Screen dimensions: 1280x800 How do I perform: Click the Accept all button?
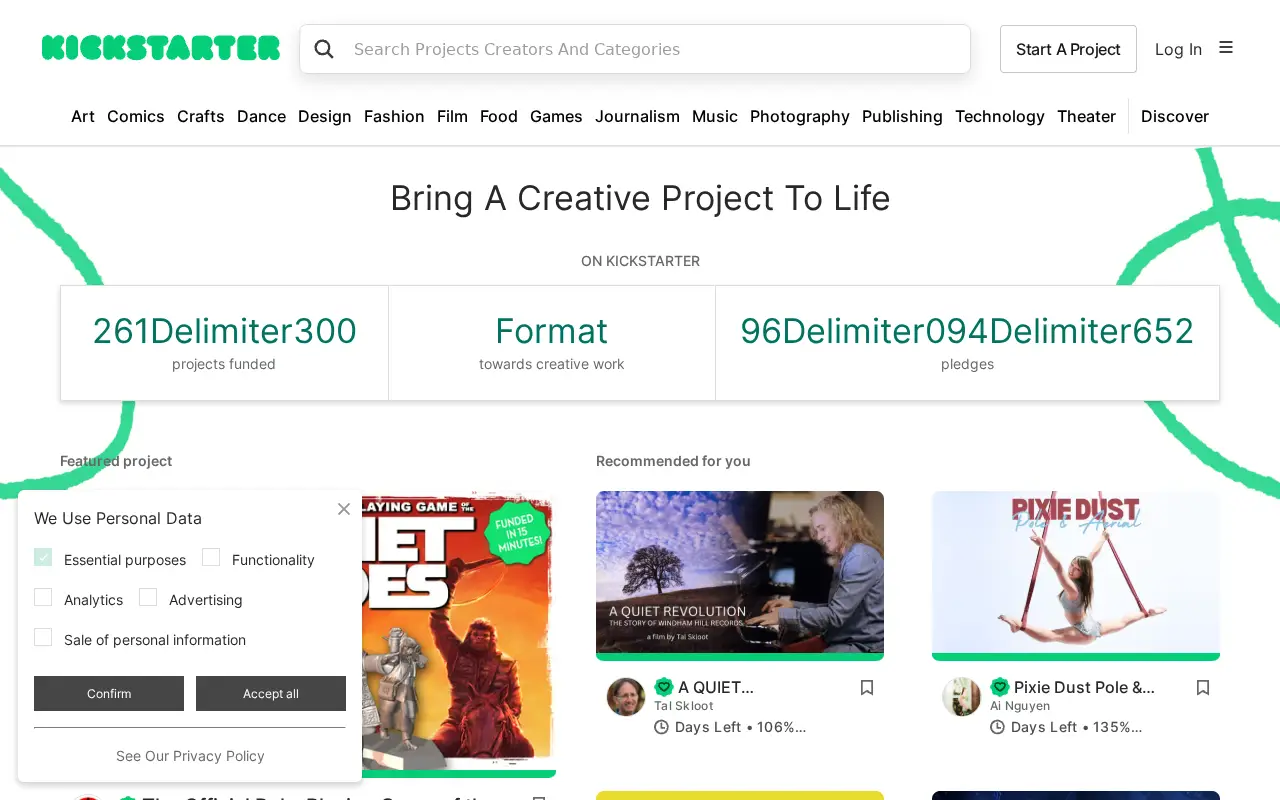point(271,693)
